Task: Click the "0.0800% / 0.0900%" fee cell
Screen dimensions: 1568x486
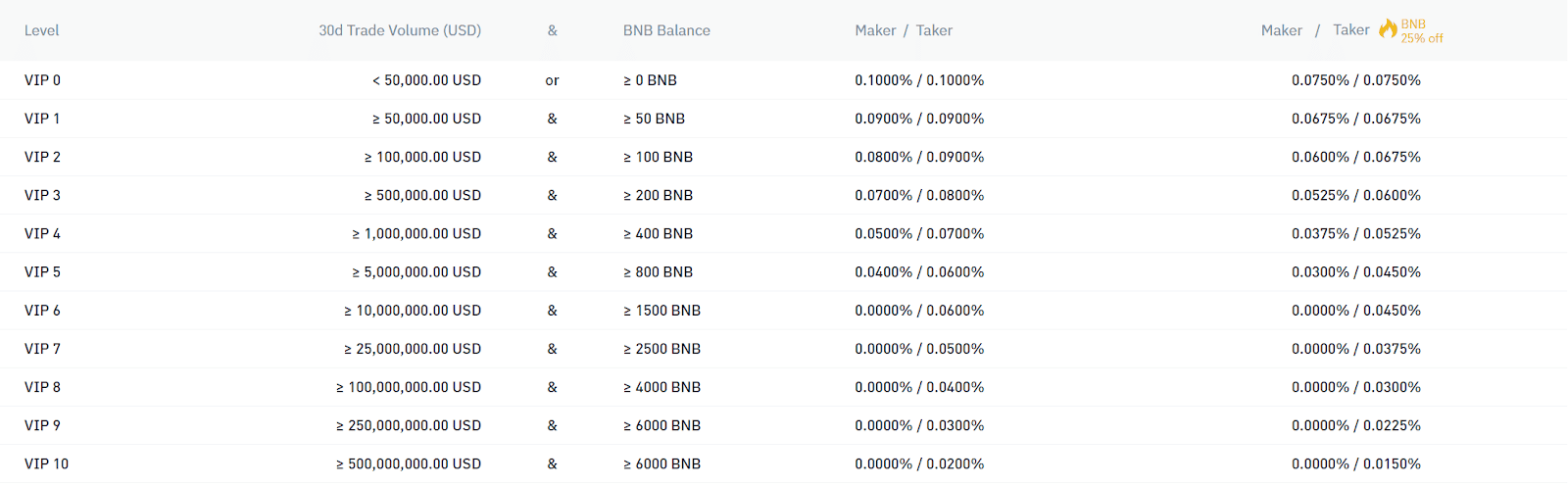Action: click(x=919, y=157)
